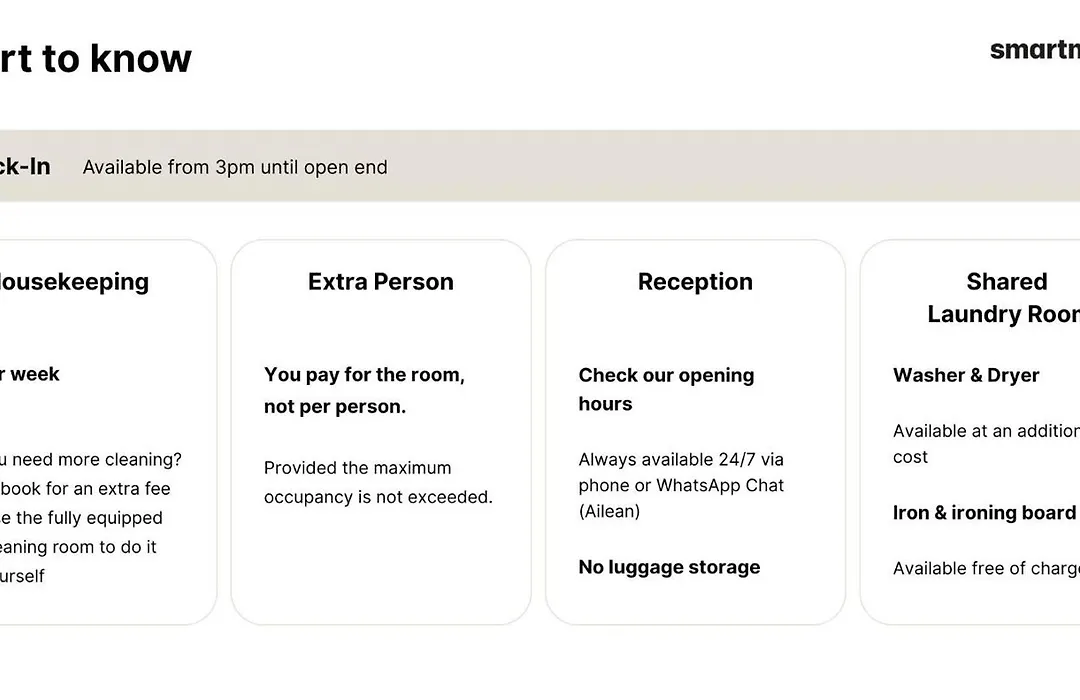This screenshot has width=1080, height=700.
Task: Click "Available at an additional cost" text
Action: 985,444
